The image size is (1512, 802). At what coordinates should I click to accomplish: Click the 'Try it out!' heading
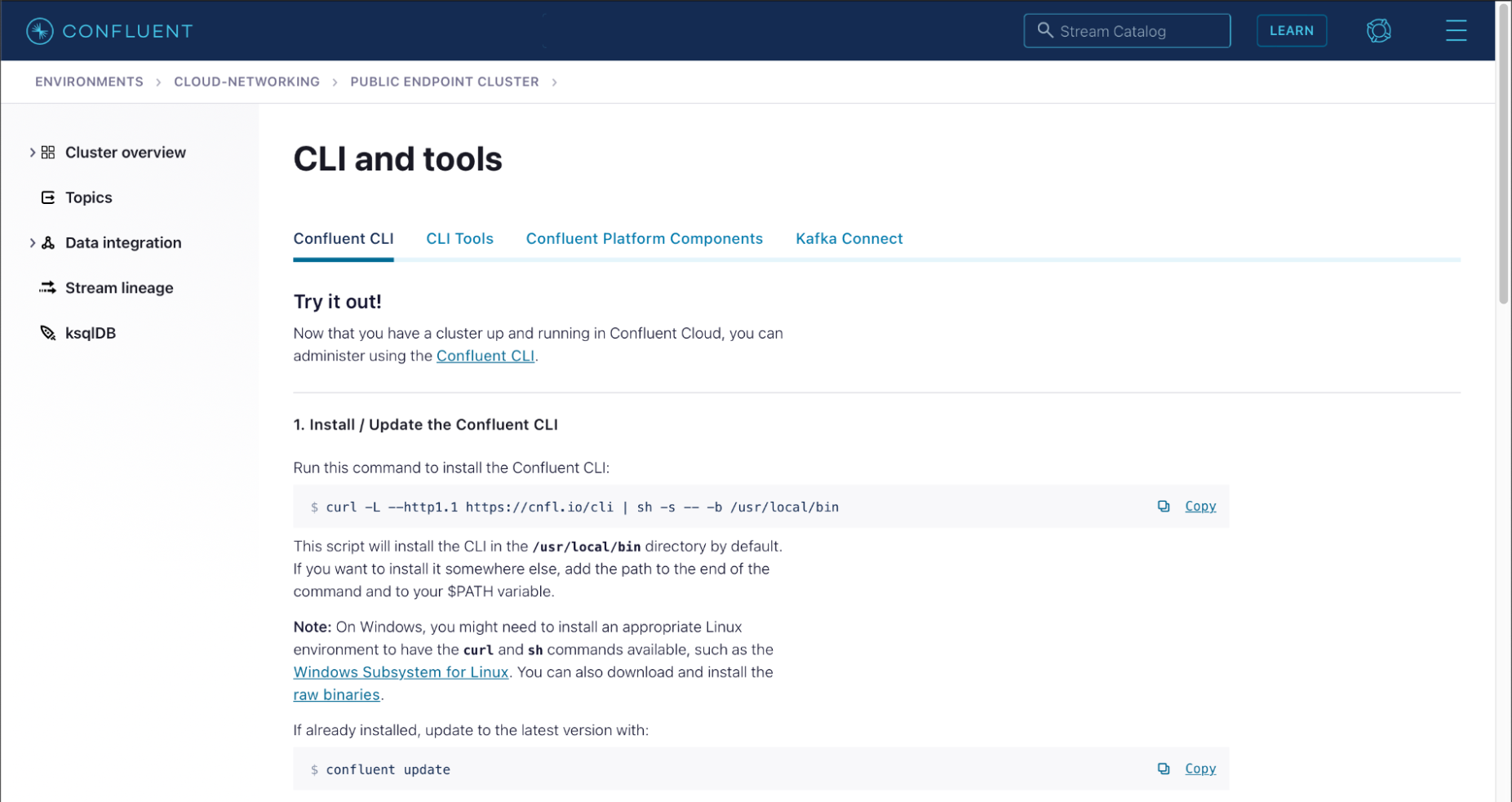coord(337,302)
